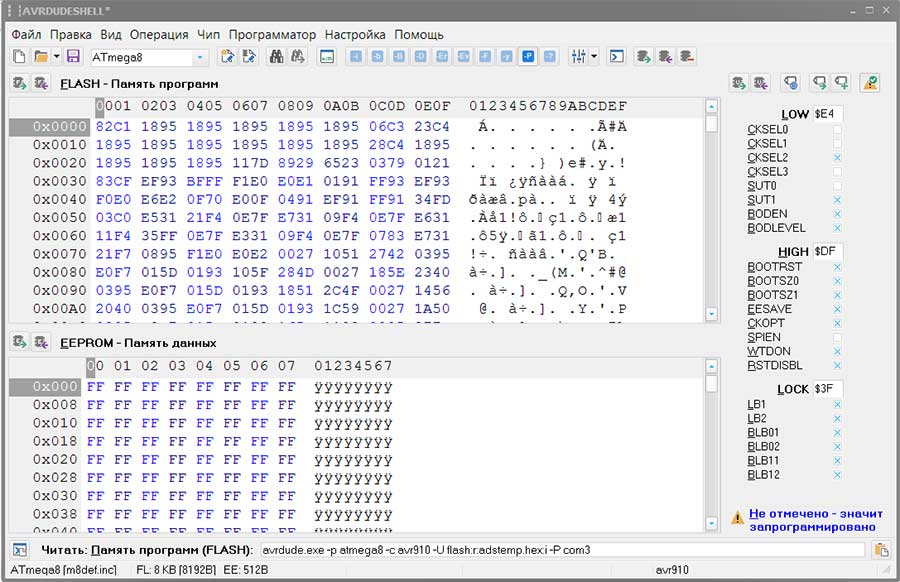Toggle the LB1 lock bit checkbox
This screenshot has width=900, height=582.
[837, 405]
